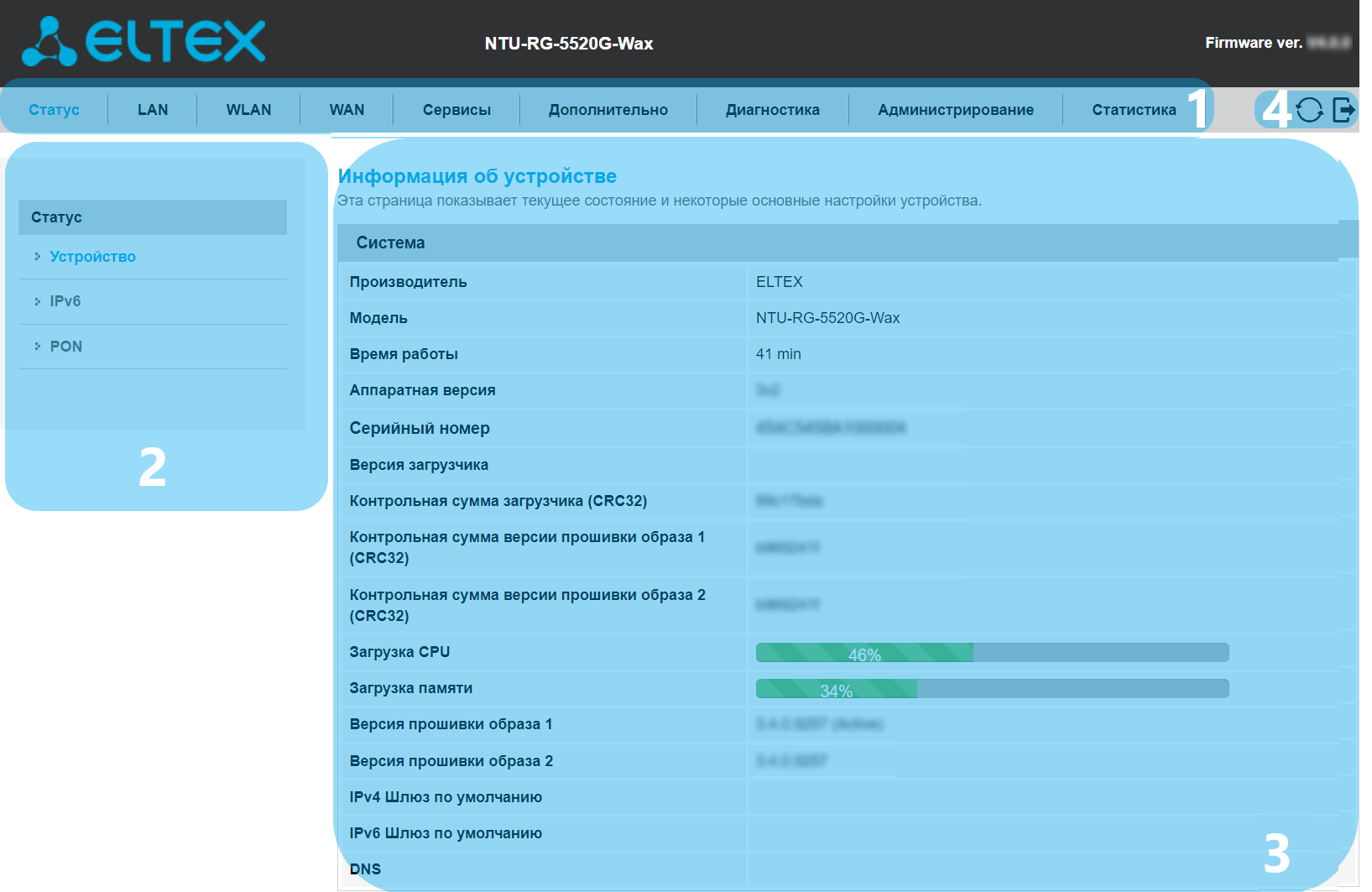Open the Статус tab

click(x=55, y=110)
